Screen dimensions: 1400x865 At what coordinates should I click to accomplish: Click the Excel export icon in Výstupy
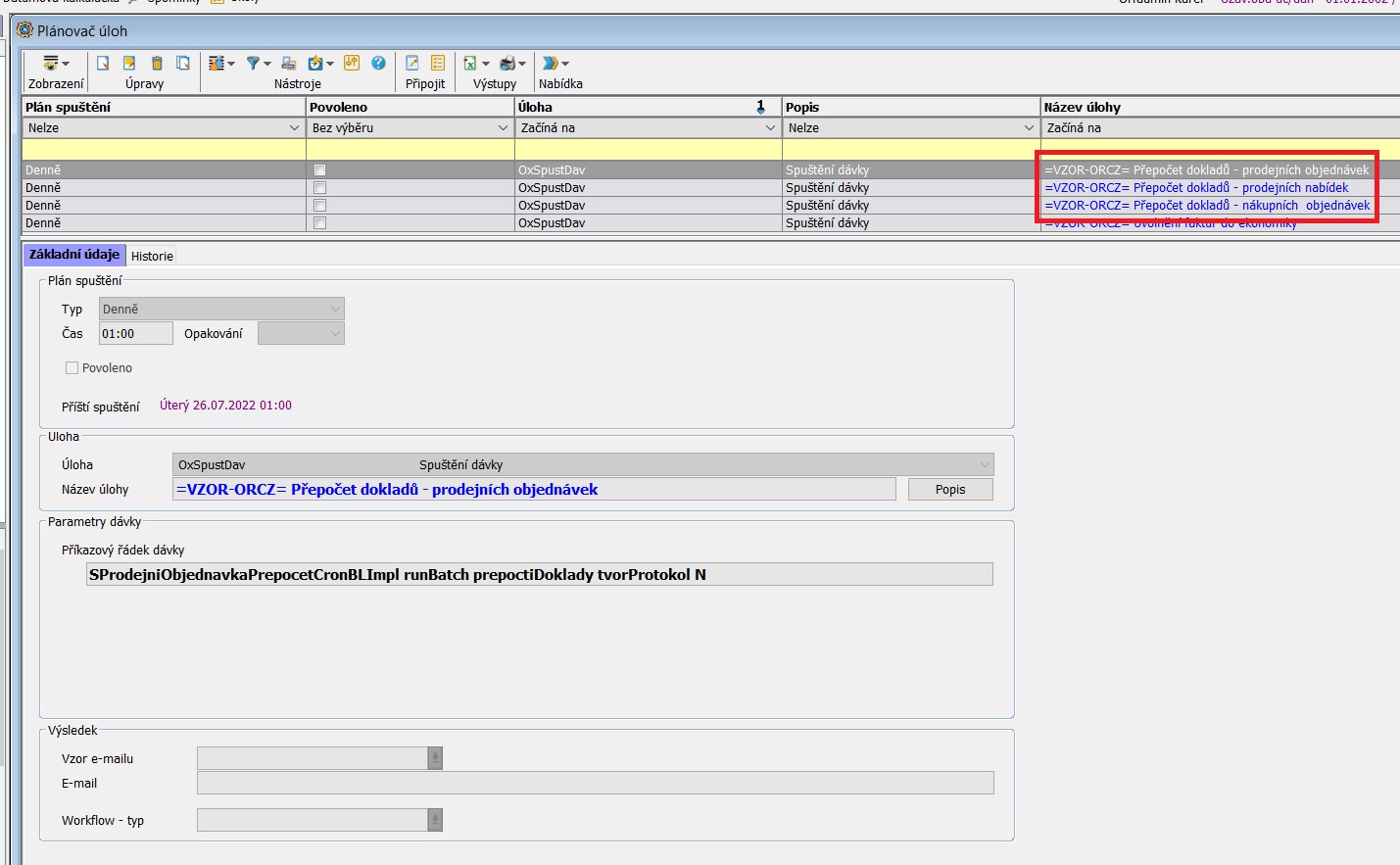click(470, 63)
